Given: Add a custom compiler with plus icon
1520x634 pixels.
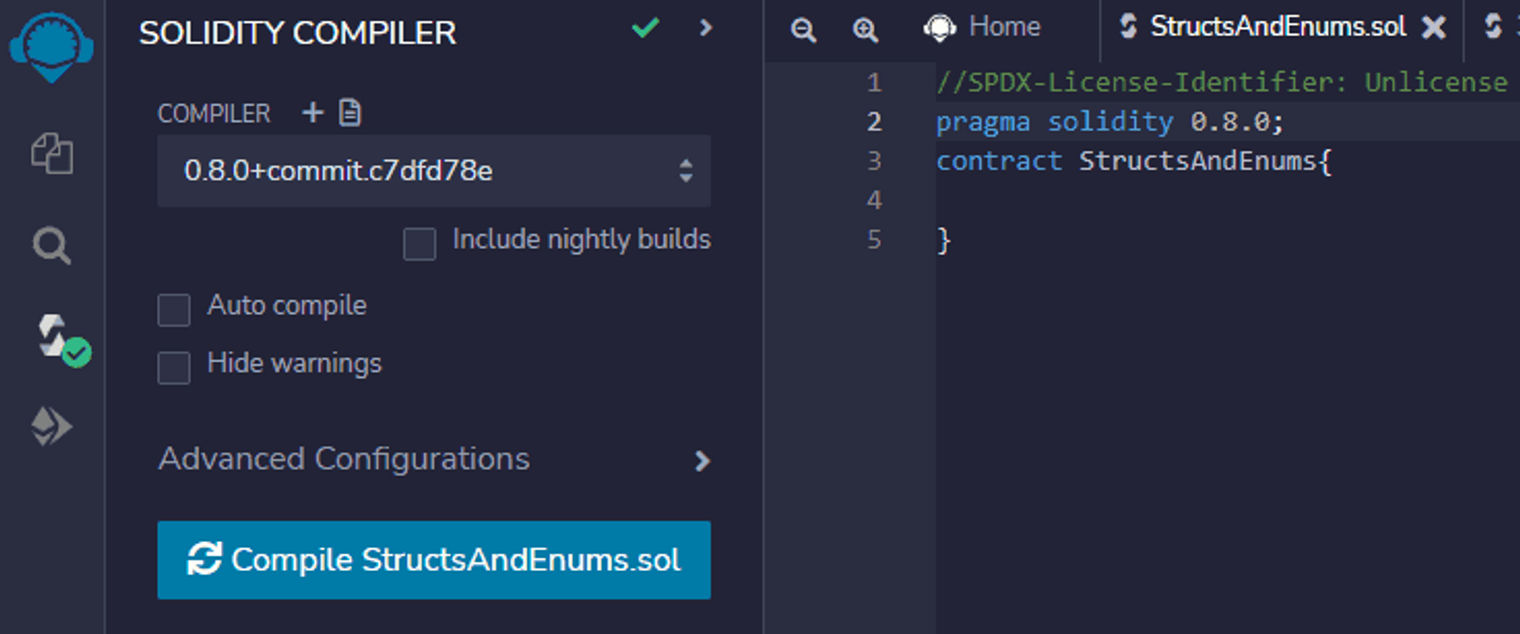Looking at the screenshot, I should (x=313, y=113).
